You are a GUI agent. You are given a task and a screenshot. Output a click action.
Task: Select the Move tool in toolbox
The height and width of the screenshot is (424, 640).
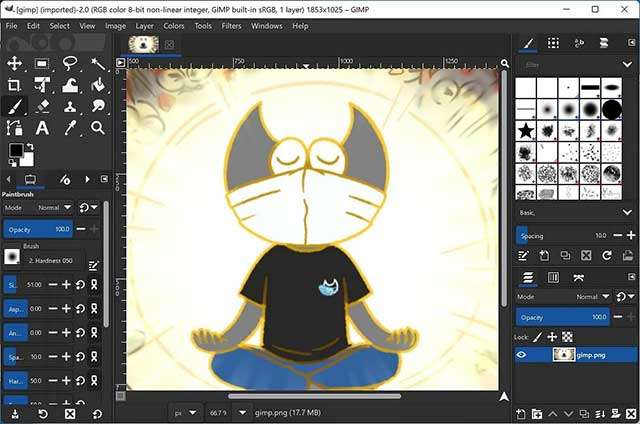point(15,63)
